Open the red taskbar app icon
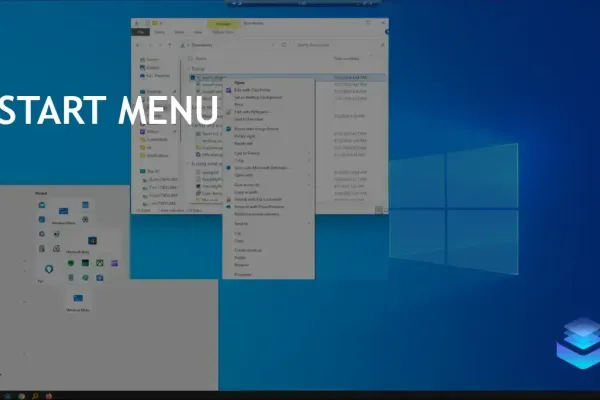Screen dimensions: 600x400 coord(49,396)
